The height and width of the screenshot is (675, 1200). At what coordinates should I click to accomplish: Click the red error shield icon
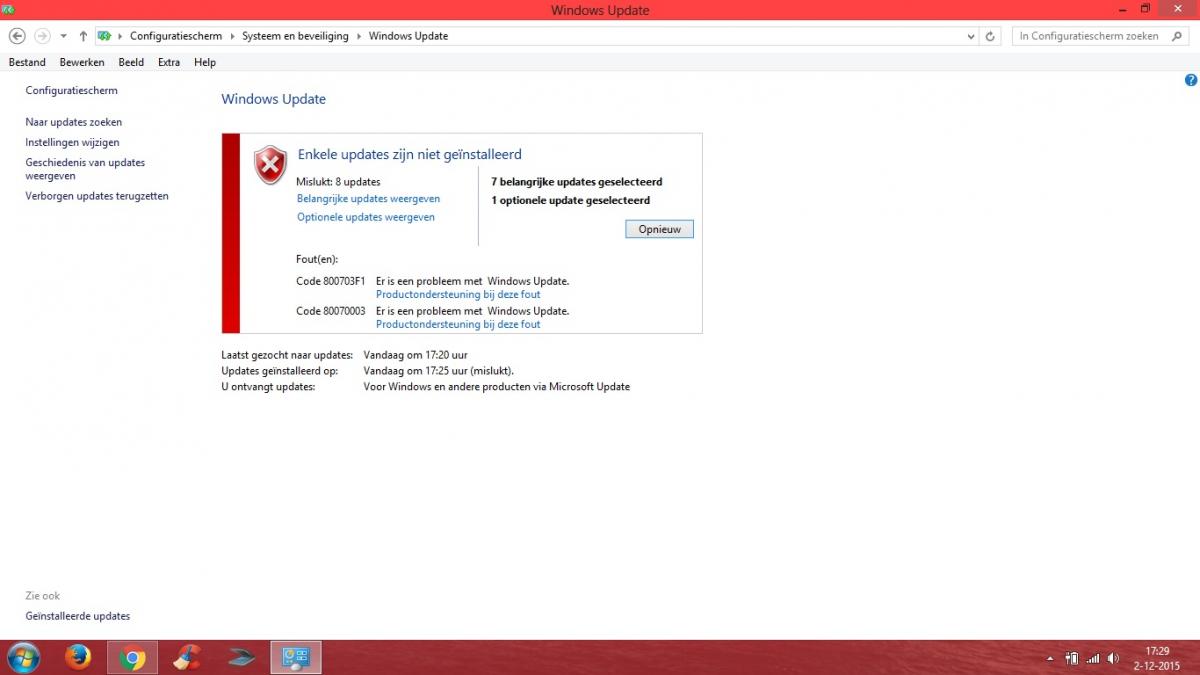click(270, 164)
